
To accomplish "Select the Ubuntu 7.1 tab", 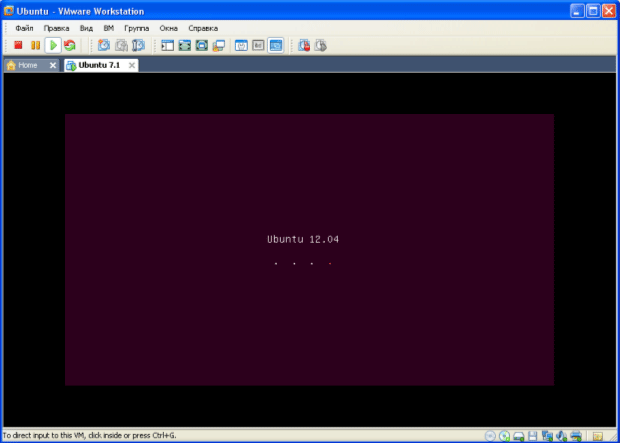I will coord(99,65).
